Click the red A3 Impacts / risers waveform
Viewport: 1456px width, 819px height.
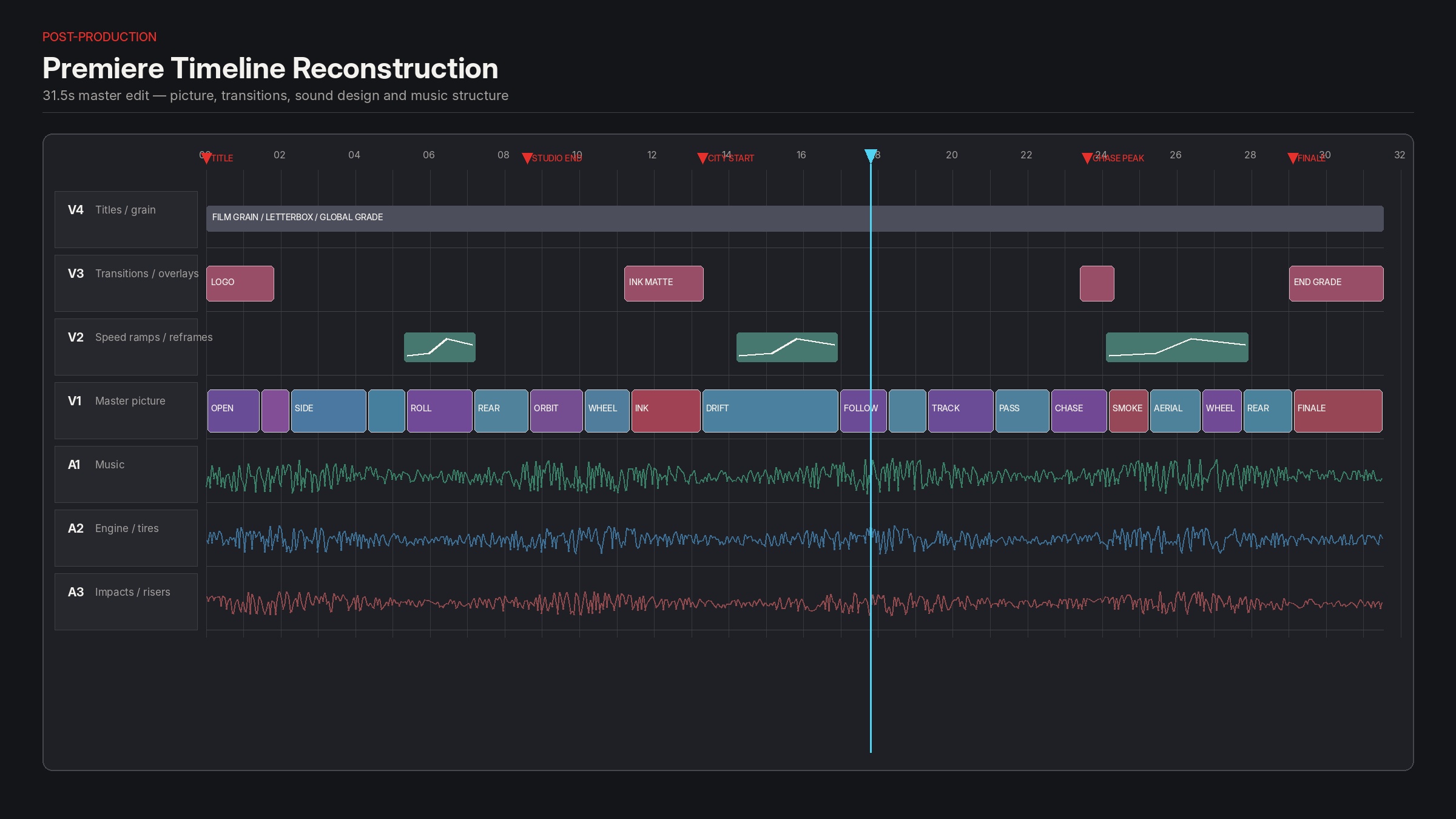click(795, 603)
